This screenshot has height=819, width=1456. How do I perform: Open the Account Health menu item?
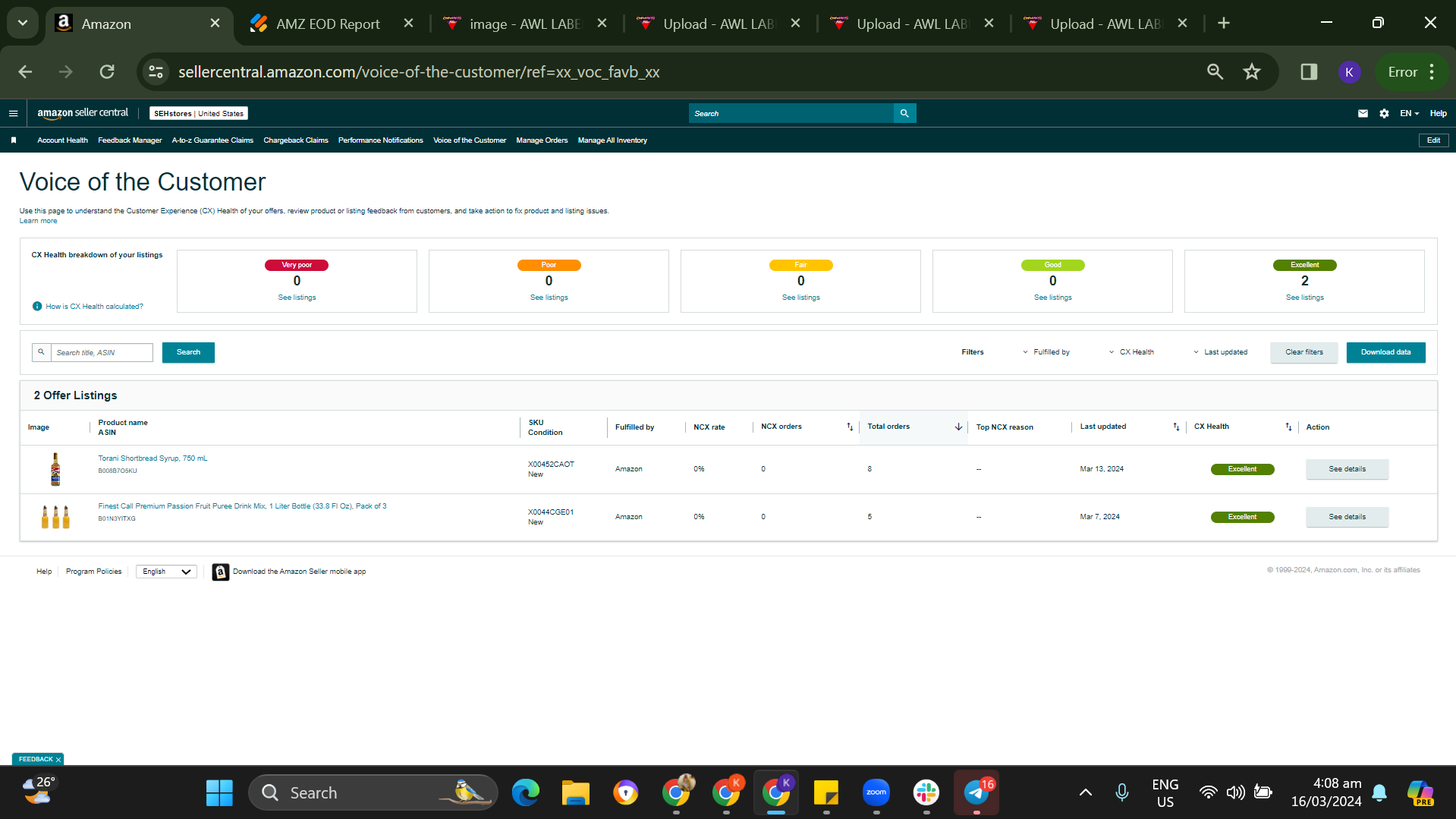62,140
